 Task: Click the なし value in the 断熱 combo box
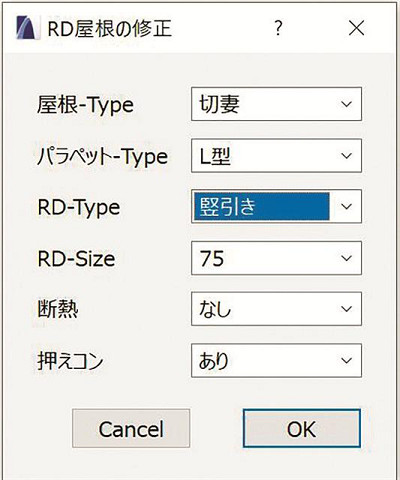[x=215, y=309]
